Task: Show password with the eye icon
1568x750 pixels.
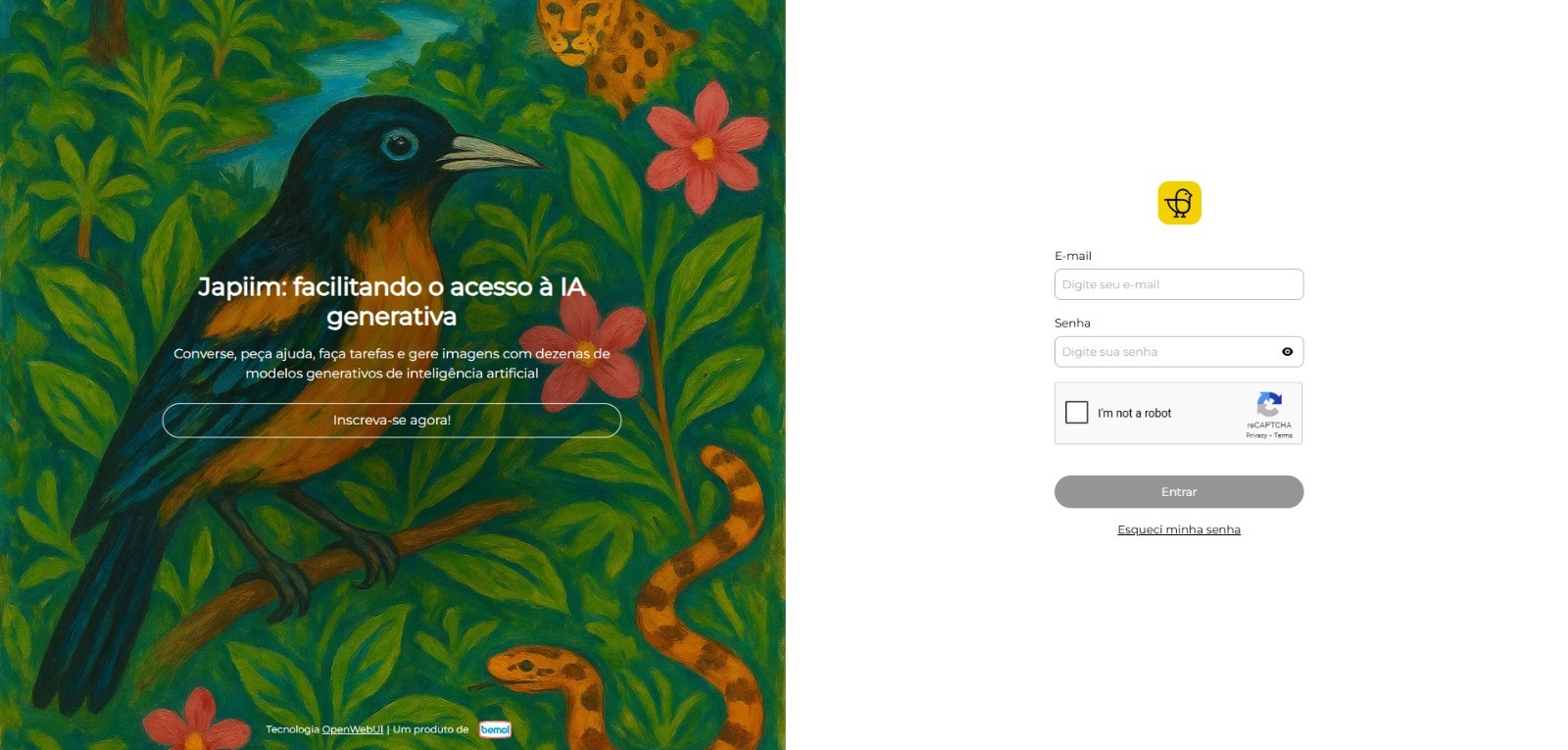Action: pos(1288,352)
